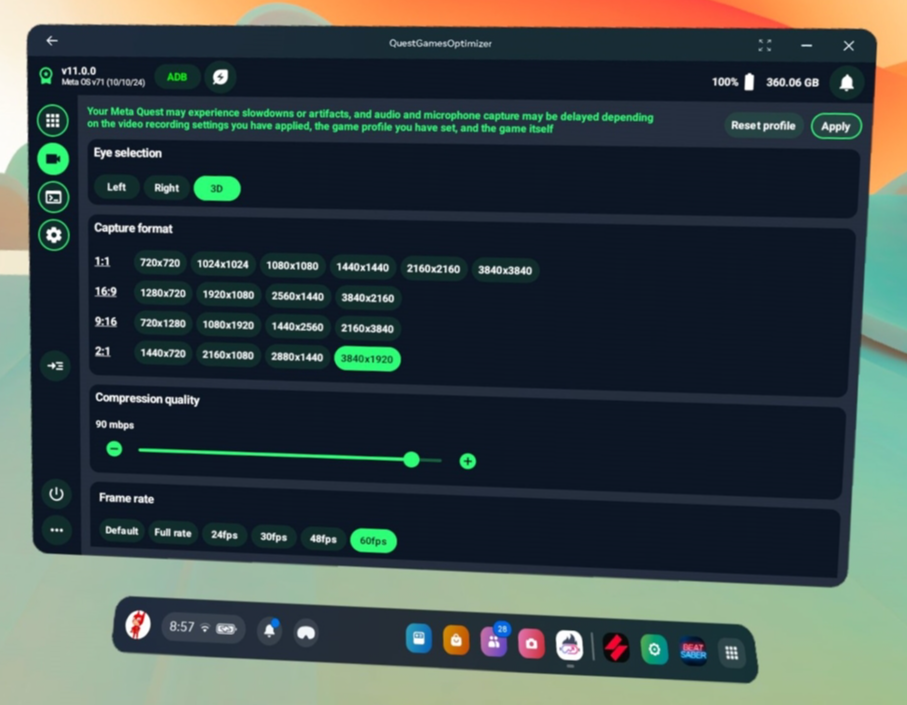Set frame rate to 30fps

[x=274, y=537]
